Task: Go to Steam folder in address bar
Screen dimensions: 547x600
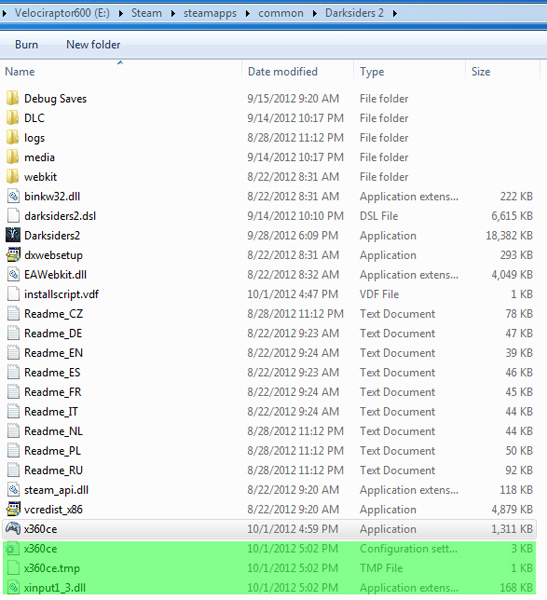Action: coord(146,13)
